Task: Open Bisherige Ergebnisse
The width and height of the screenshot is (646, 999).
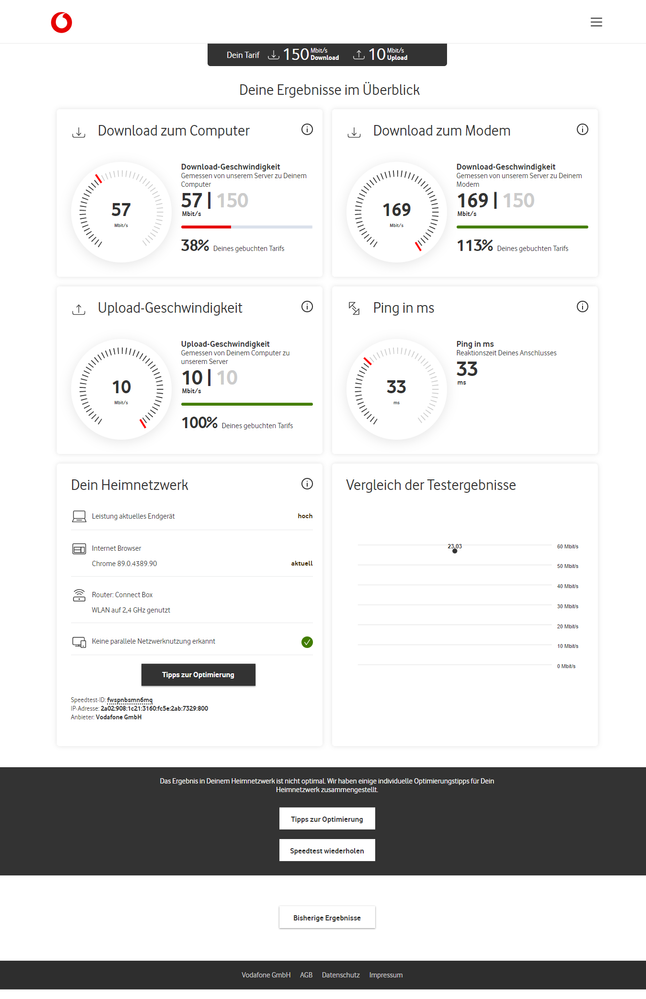Action: click(x=327, y=917)
